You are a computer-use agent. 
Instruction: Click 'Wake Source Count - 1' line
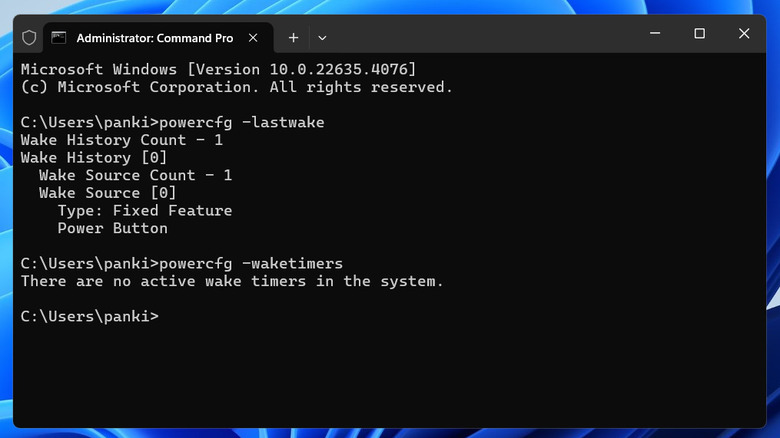point(135,175)
